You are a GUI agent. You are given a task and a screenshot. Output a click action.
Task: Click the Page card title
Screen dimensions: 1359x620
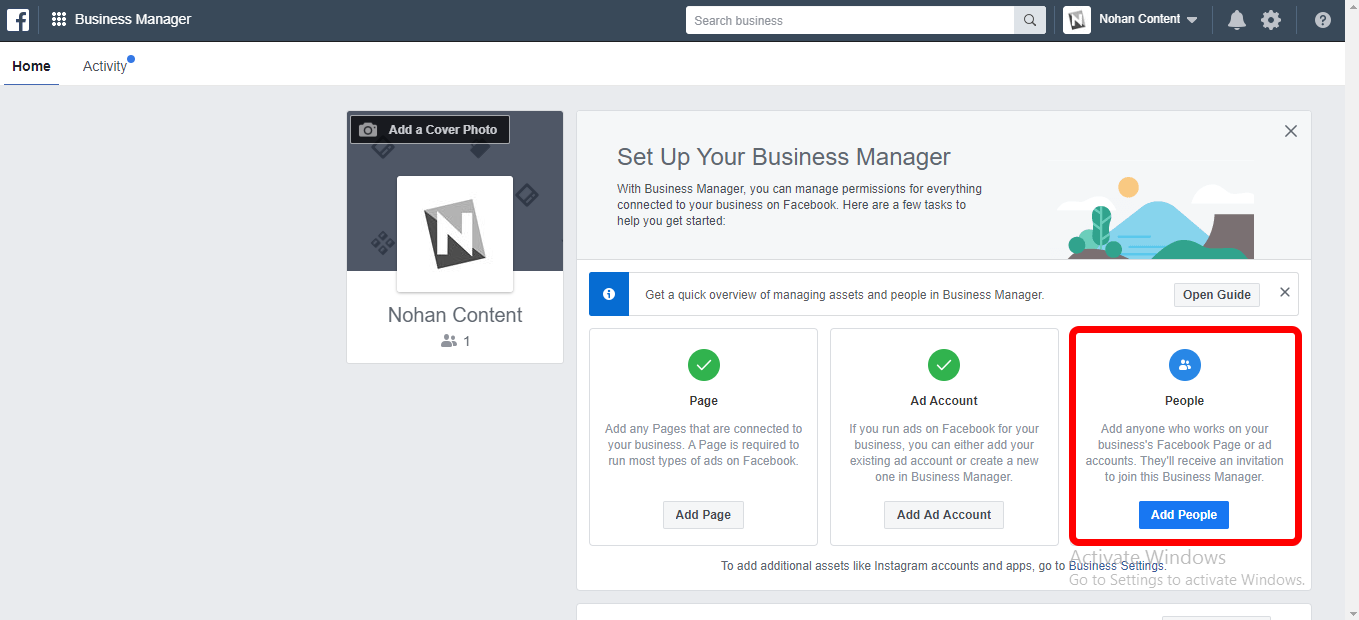pos(704,401)
